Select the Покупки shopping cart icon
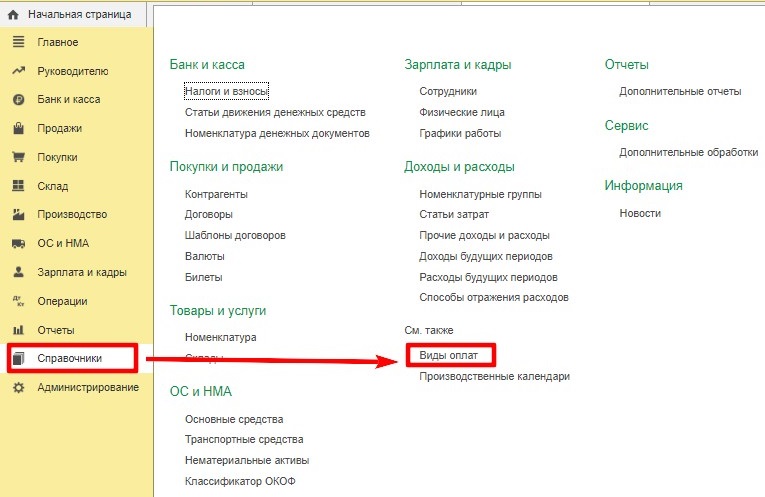 [x=18, y=157]
